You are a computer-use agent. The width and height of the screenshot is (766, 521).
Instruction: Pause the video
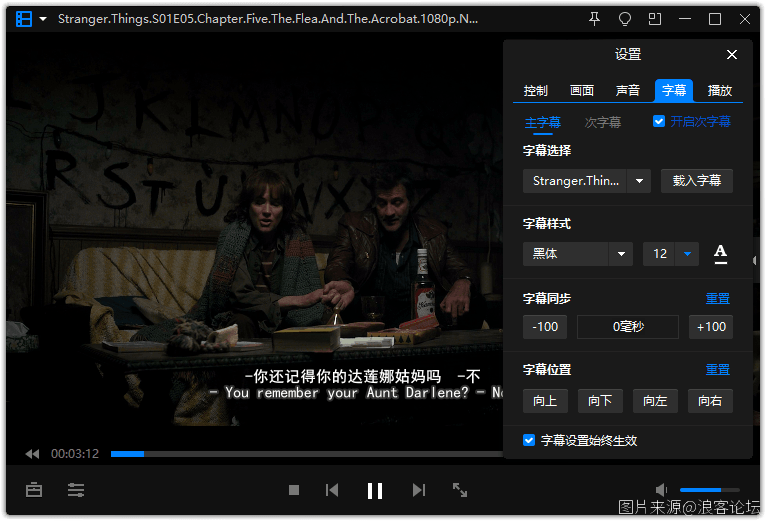pyautogui.click(x=375, y=490)
